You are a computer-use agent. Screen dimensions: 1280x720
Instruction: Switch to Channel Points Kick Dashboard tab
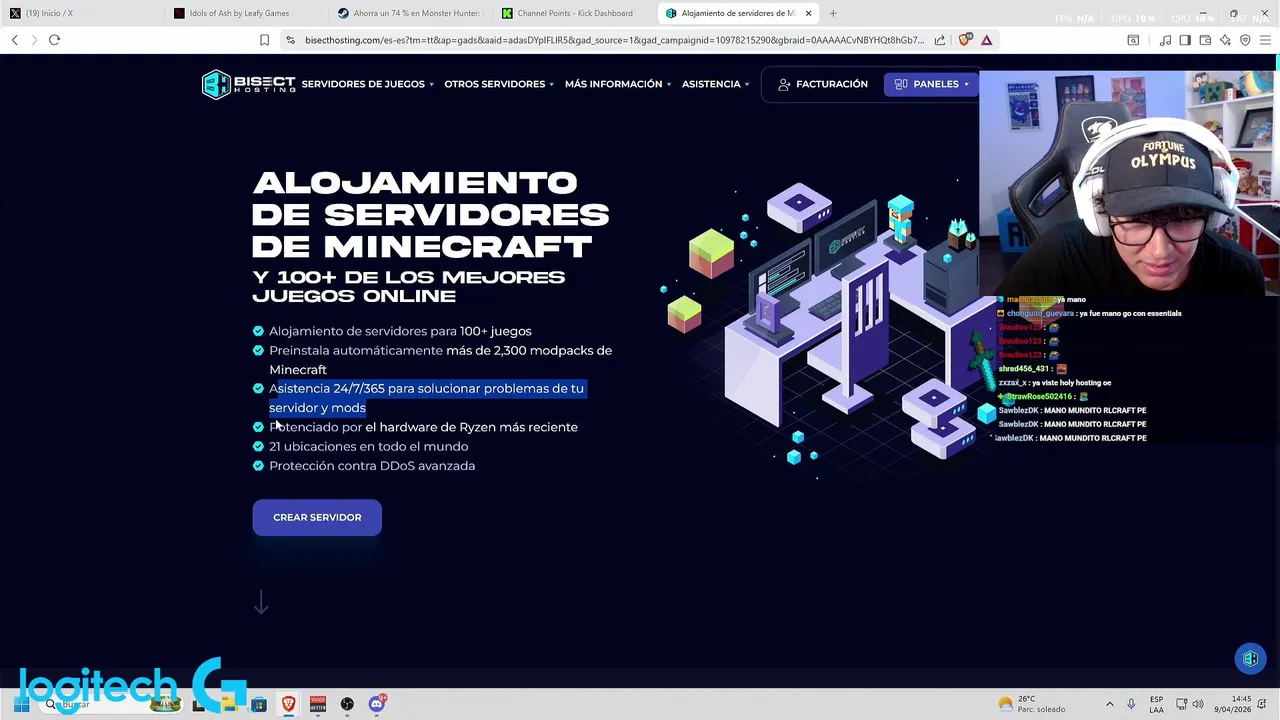click(x=575, y=13)
